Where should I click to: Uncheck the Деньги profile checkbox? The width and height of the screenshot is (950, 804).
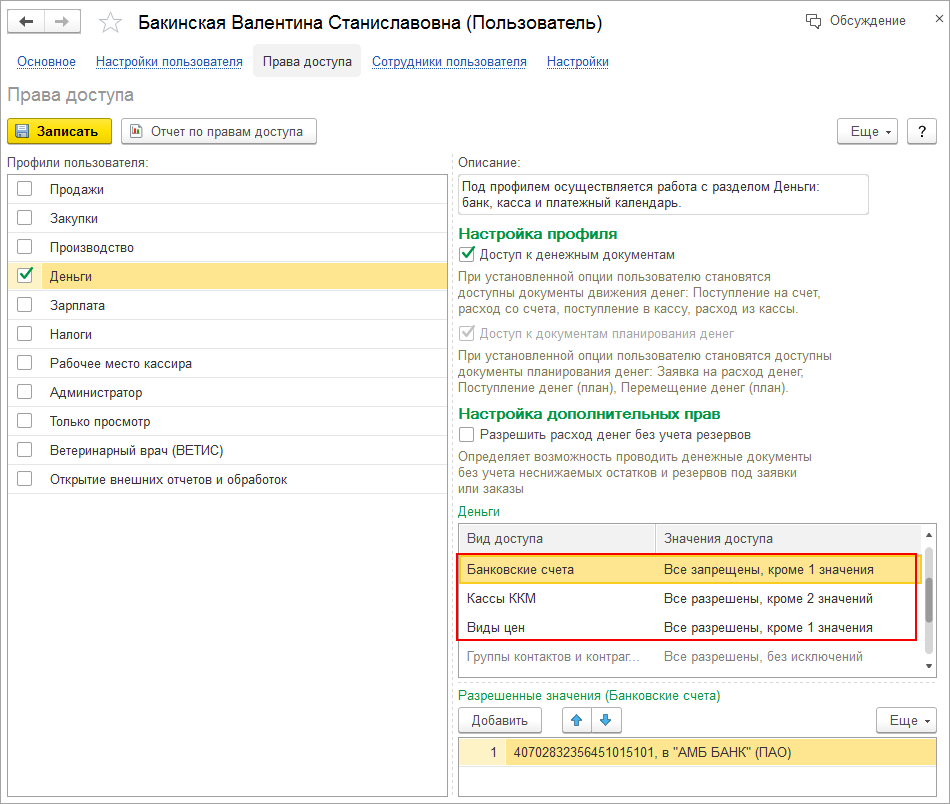click(x=25, y=276)
